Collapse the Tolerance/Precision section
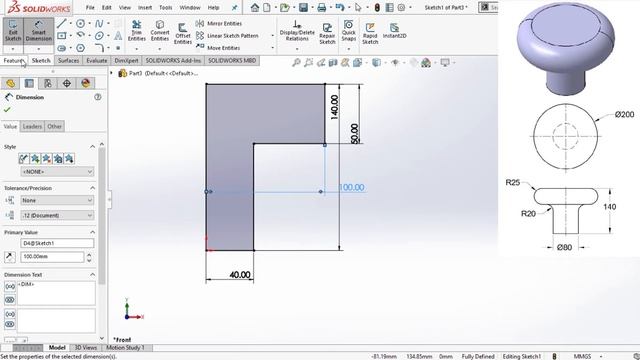 [x=92, y=188]
